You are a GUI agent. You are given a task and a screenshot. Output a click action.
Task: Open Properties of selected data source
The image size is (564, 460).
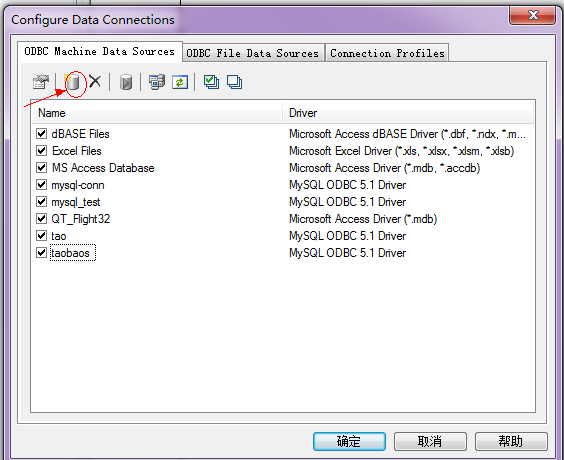tap(41, 82)
